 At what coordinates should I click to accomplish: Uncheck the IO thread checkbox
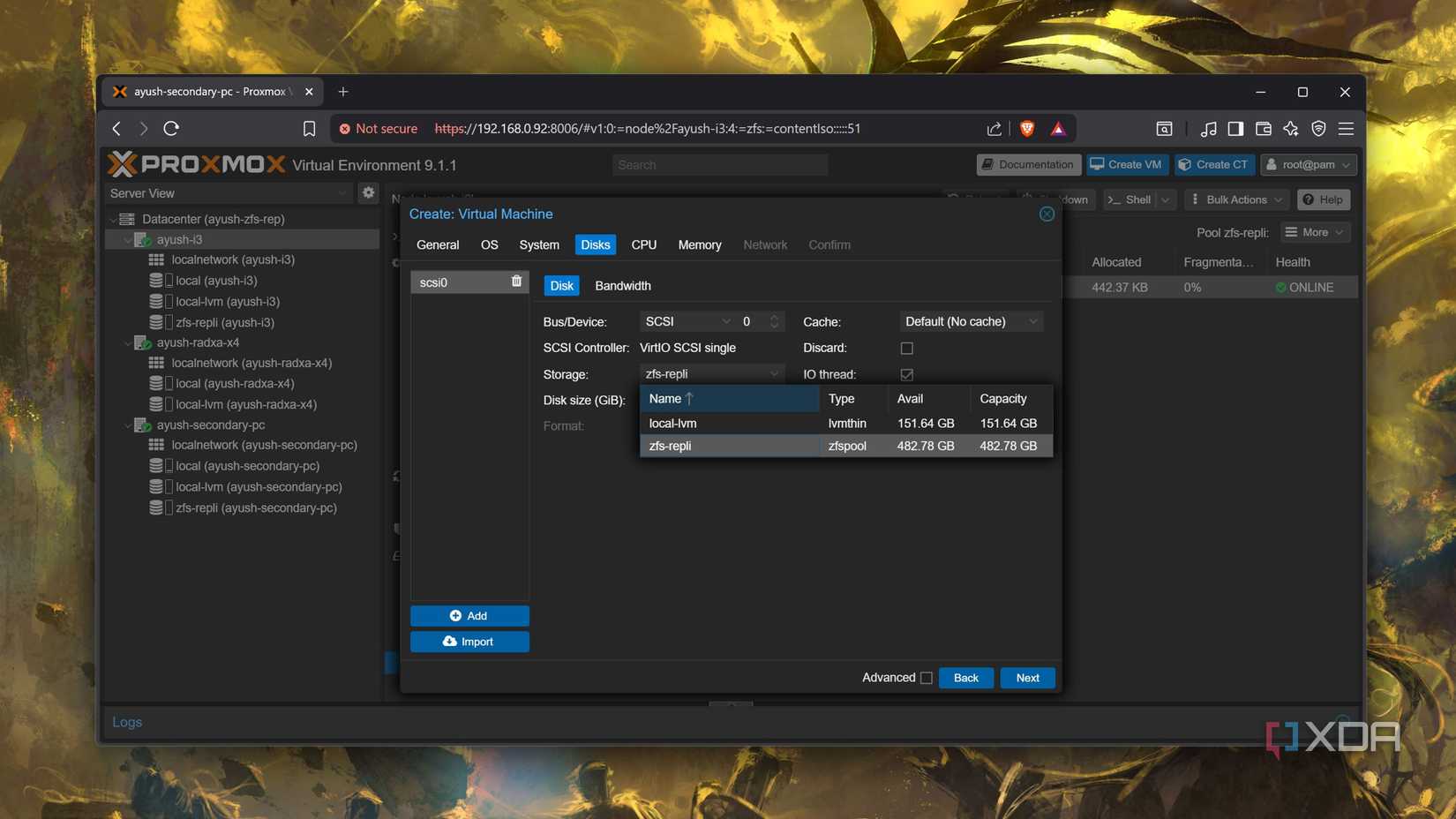pyautogui.click(x=906, y=374)
